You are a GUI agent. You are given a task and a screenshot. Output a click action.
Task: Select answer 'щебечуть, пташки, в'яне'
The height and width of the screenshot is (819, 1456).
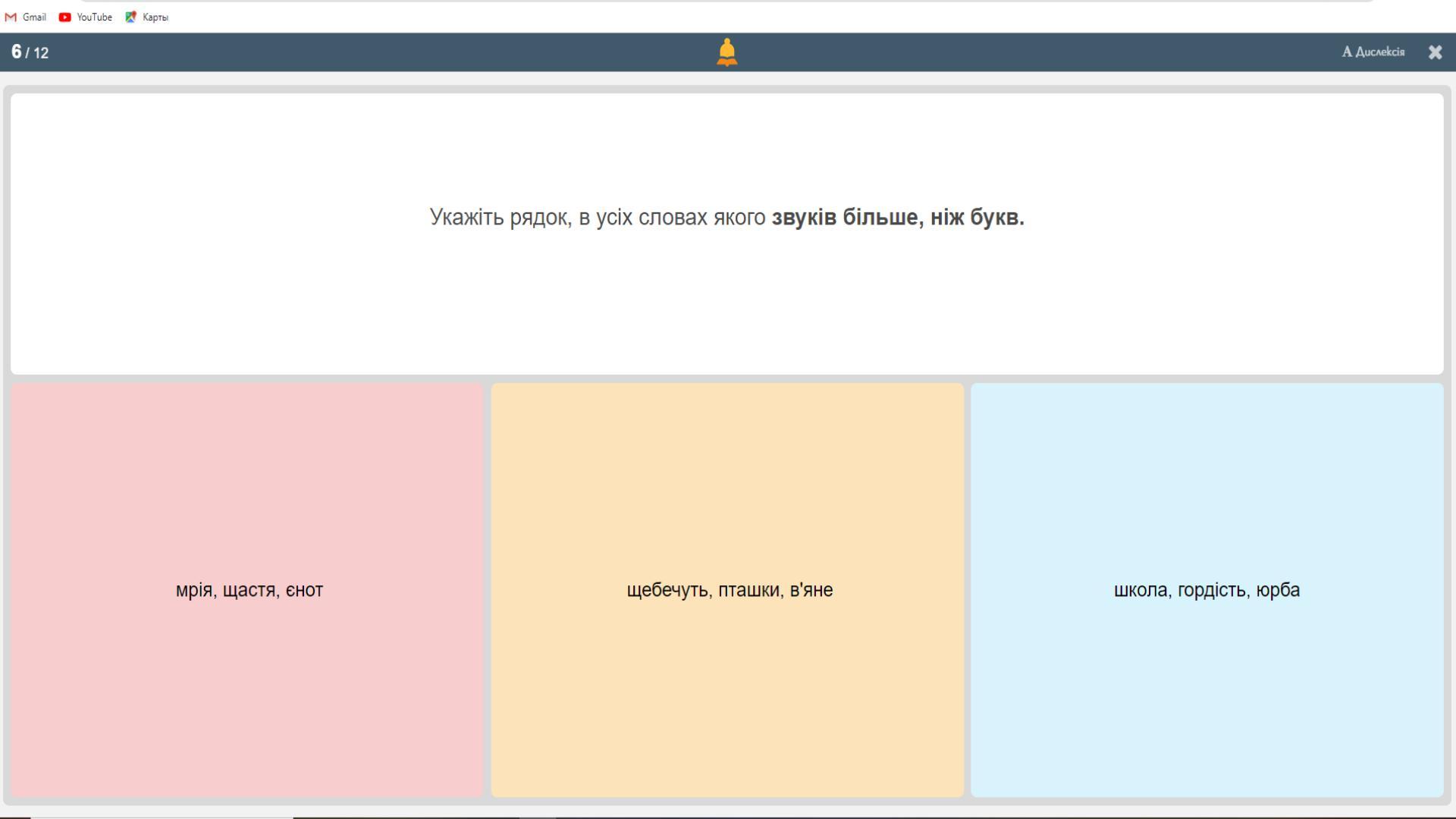(729, 590)
